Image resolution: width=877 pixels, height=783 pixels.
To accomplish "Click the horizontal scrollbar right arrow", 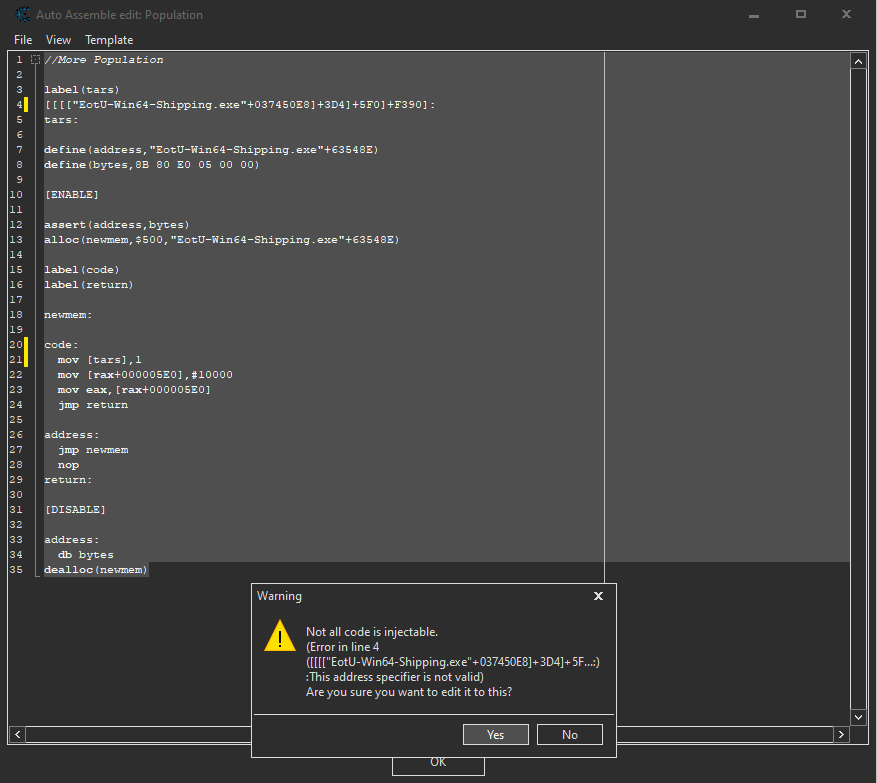I will tap(841, 735).
